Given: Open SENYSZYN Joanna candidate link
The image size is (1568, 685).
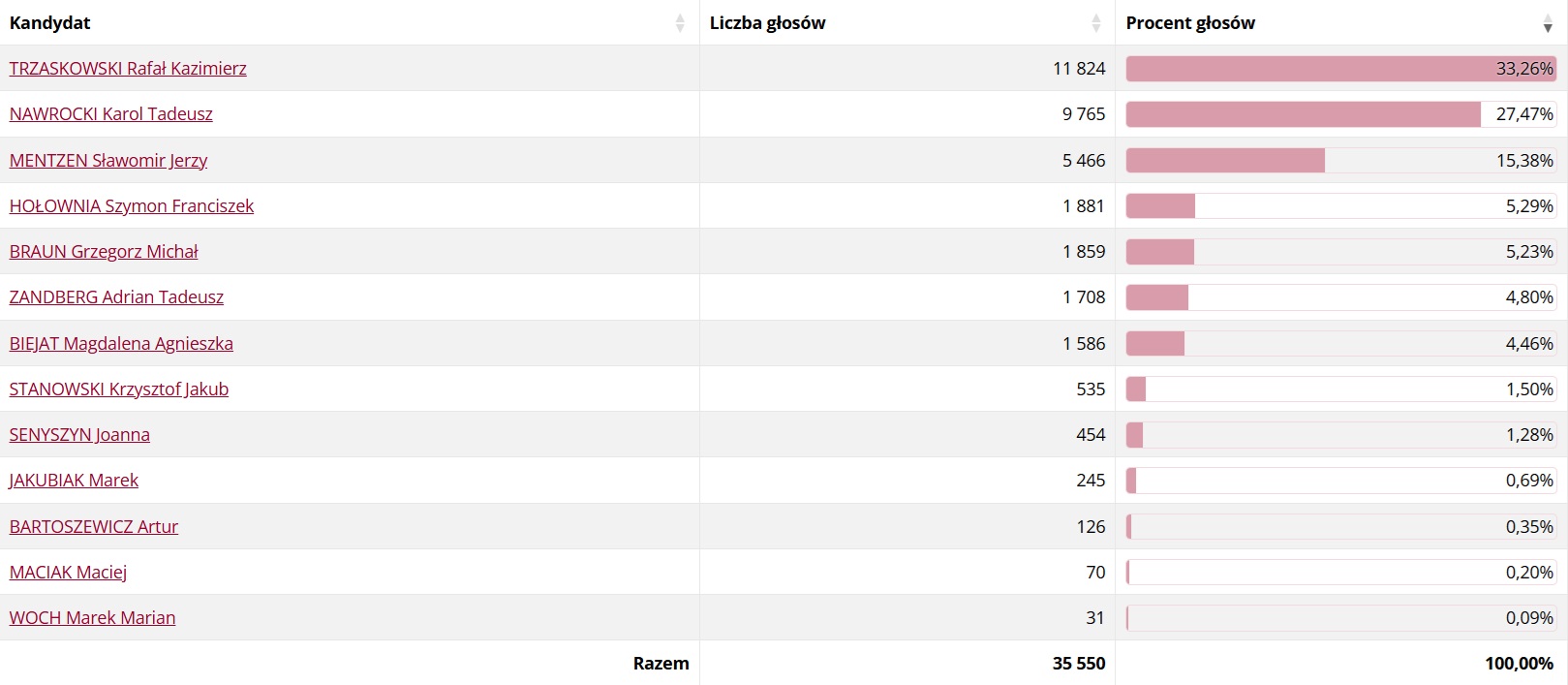Looking at the screenshot, I should click(79, 435).
